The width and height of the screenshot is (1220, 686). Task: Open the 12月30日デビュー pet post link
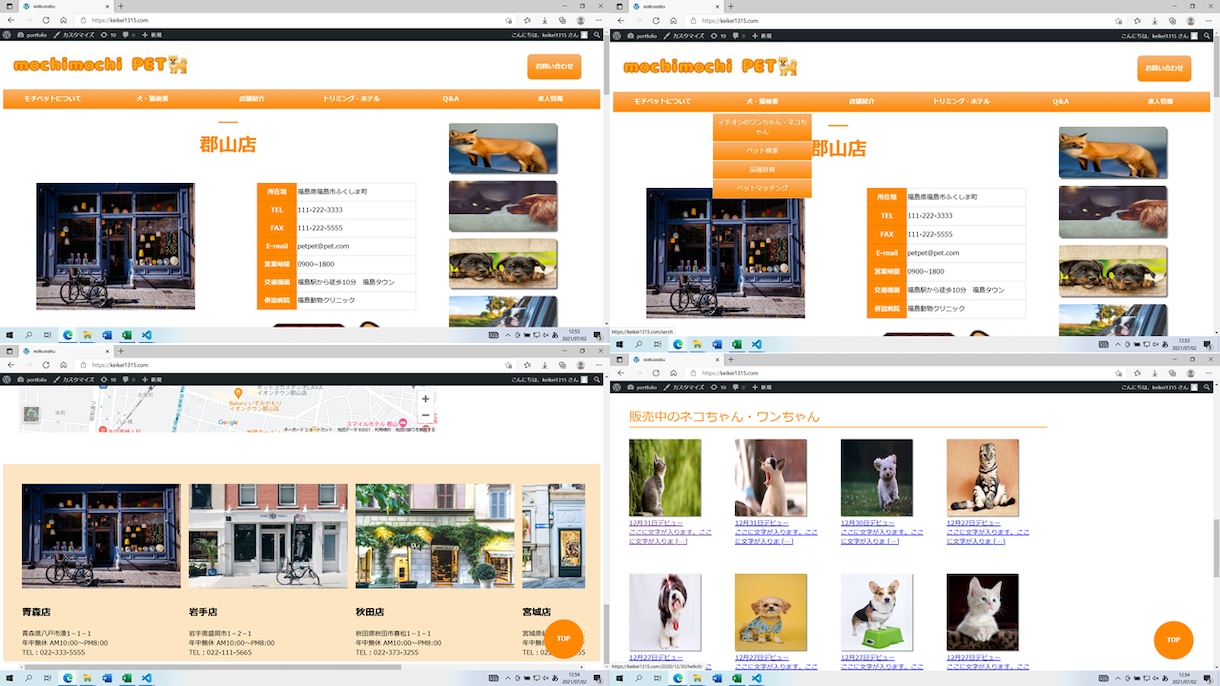[868, 523]
